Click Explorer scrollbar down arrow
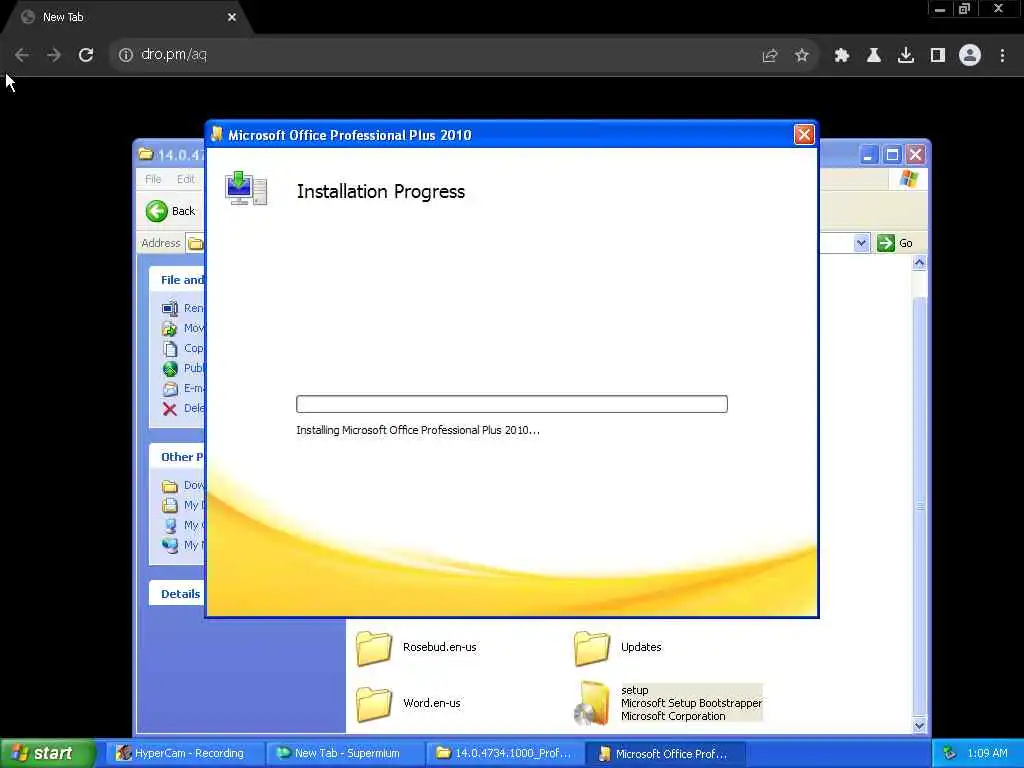This screenshot has width=1024, height=768. click(919, 725)
